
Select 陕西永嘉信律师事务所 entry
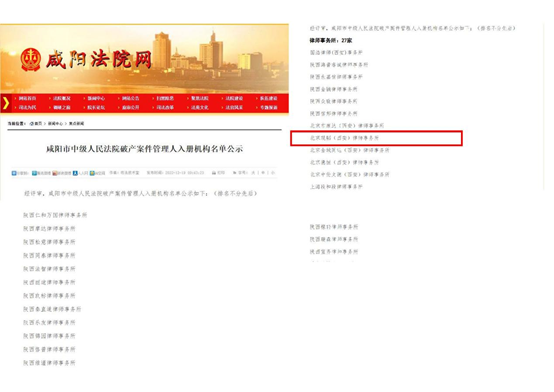336,77
